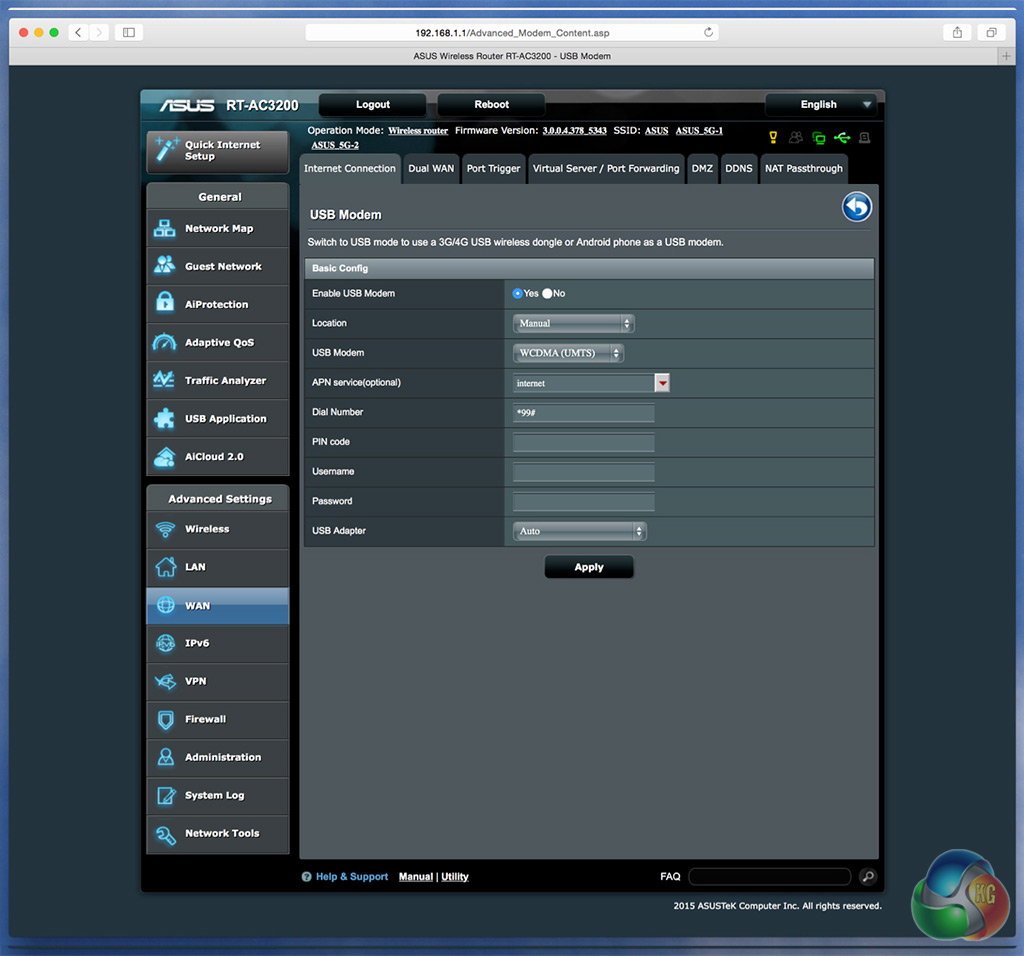The width and height of the screenshot is (1024, 956).
Task: Click the printer status icon
Action: (x=865, y=138)
